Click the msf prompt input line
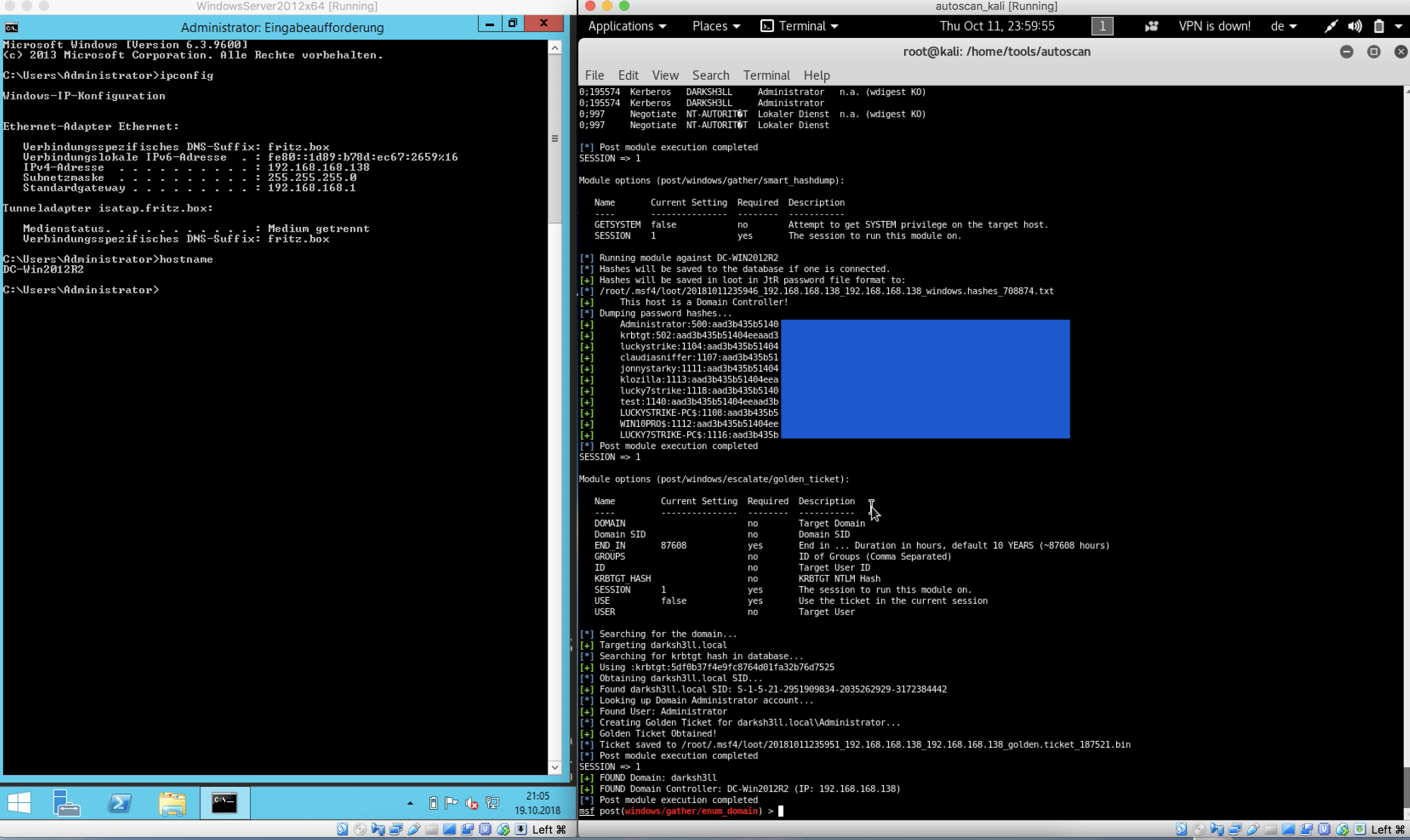Screen dimensions: 1410x840 pos(681,810)
